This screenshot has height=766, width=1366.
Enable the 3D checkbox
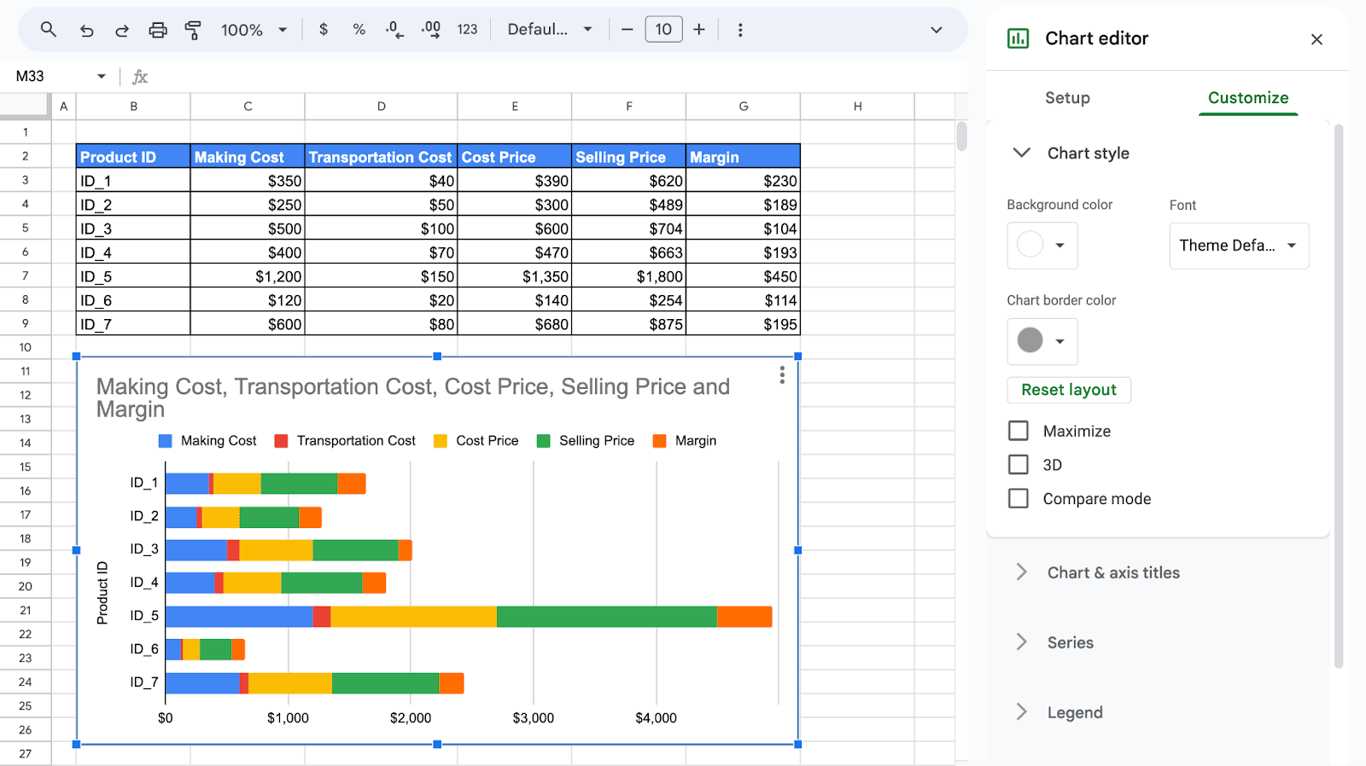click(1018, 465)
